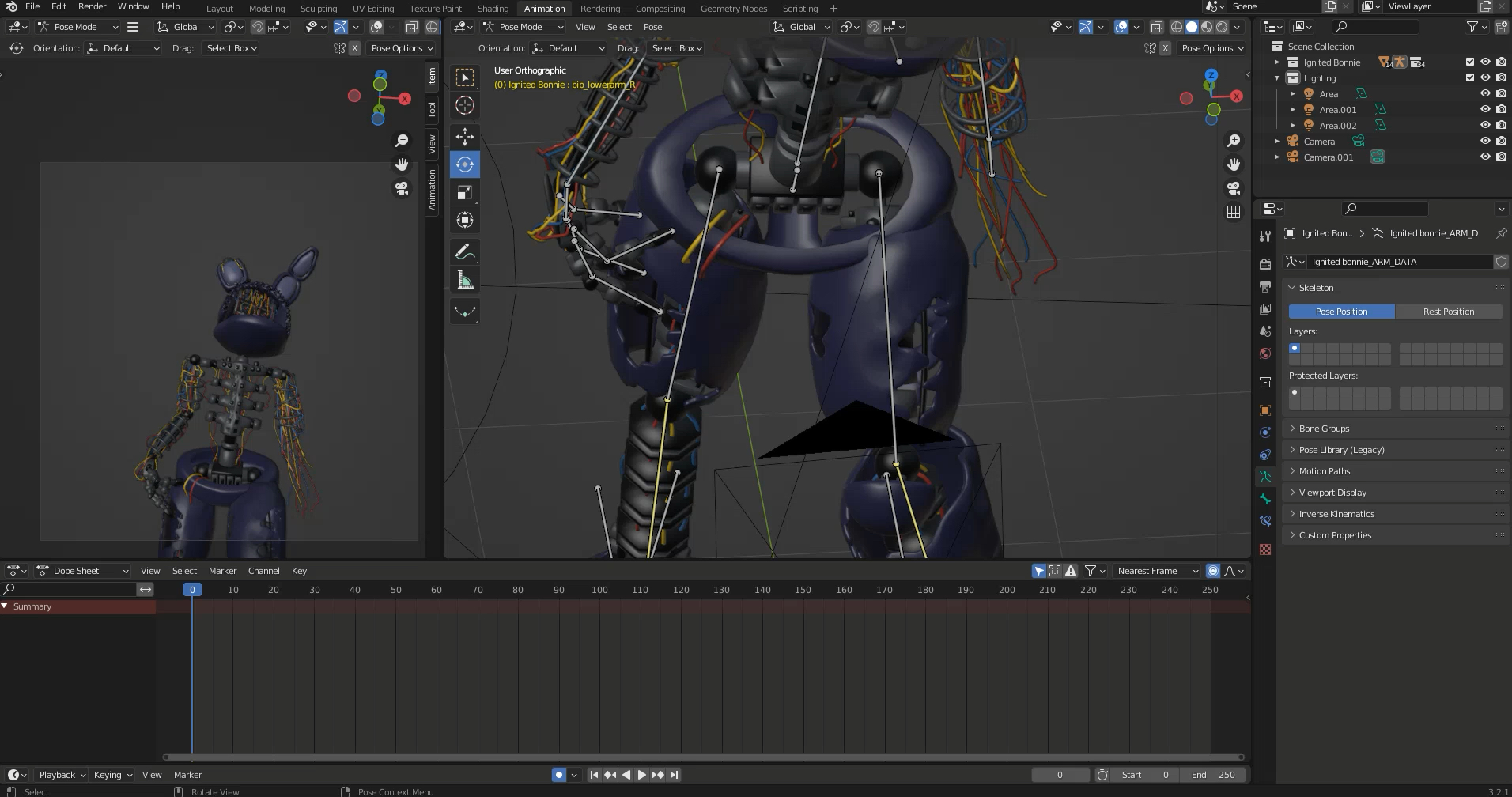Open the Object Data armature properties tab
1512x797 pixels.
pyautogui.click(x=1265, y=477)
